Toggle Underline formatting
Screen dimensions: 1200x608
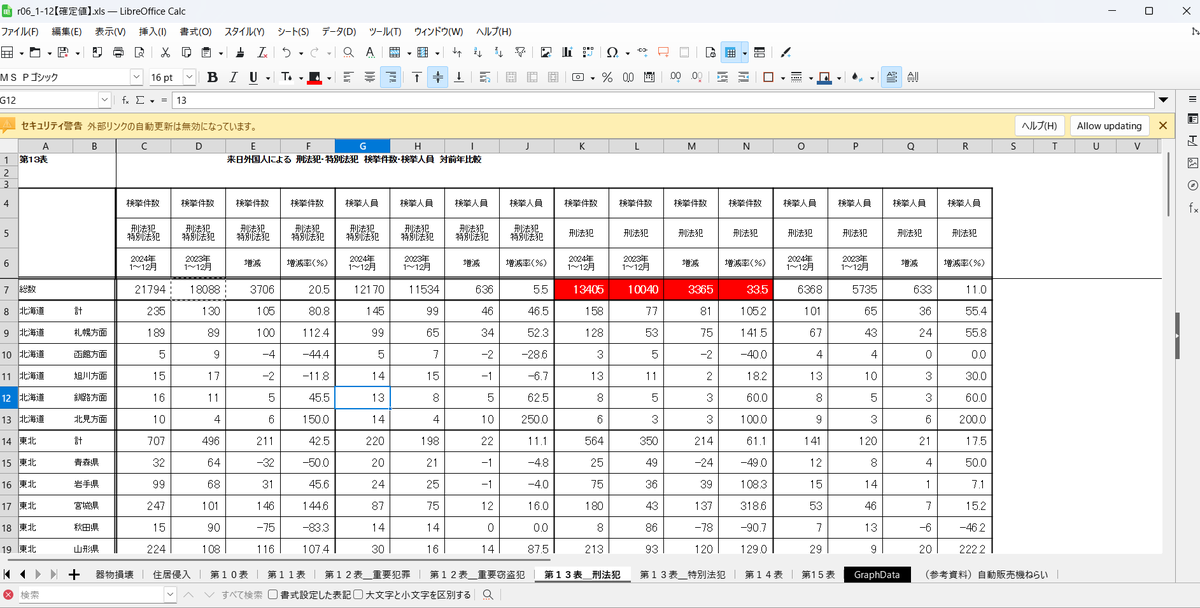point(253,77)
